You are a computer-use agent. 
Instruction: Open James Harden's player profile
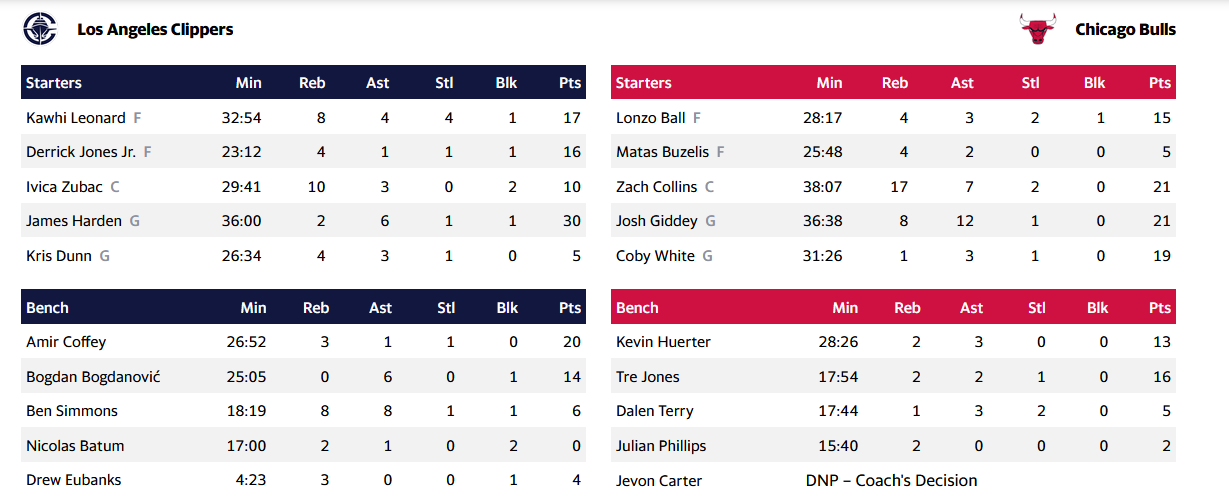(74, 221)
